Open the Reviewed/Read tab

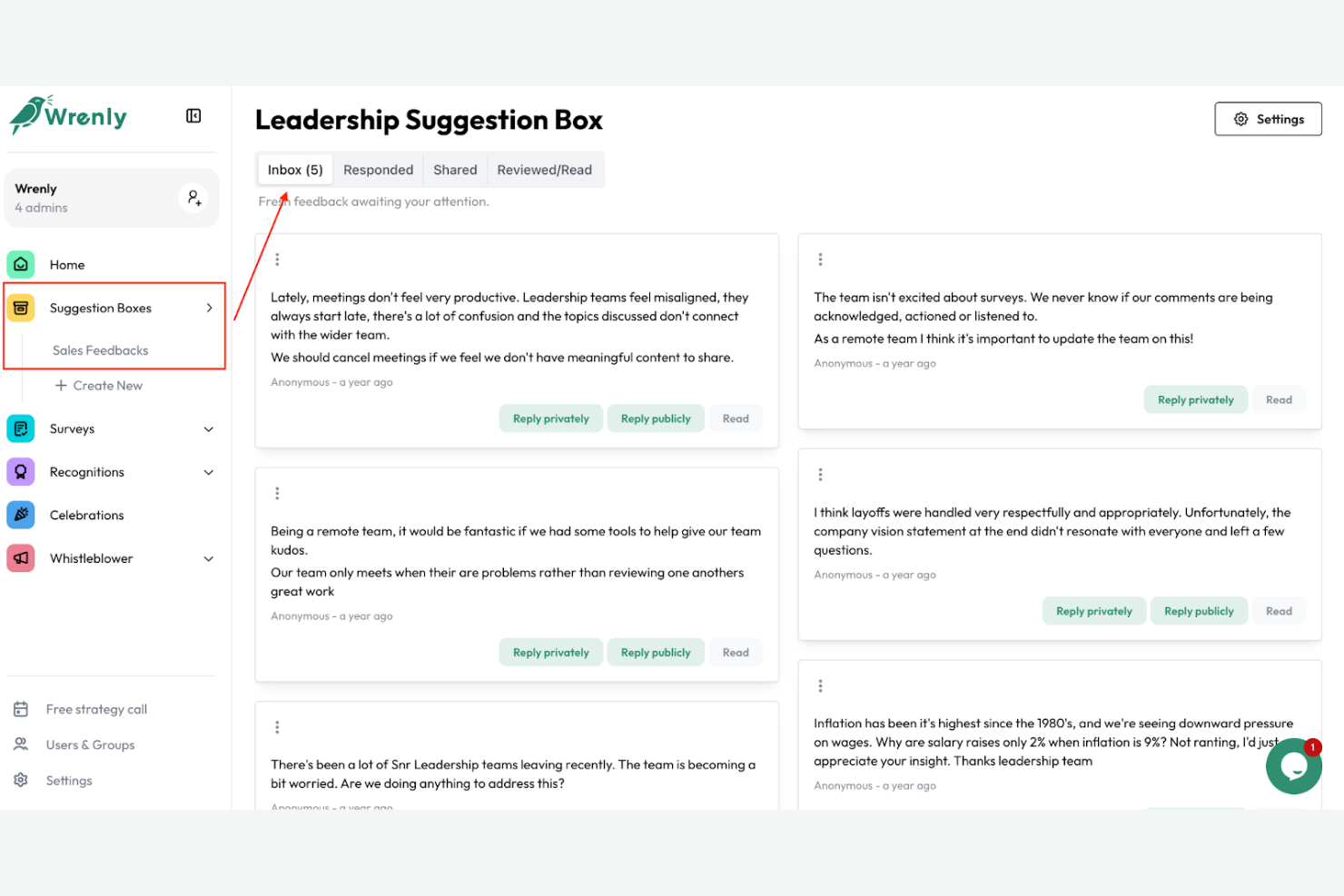click(x=545, y=170)
